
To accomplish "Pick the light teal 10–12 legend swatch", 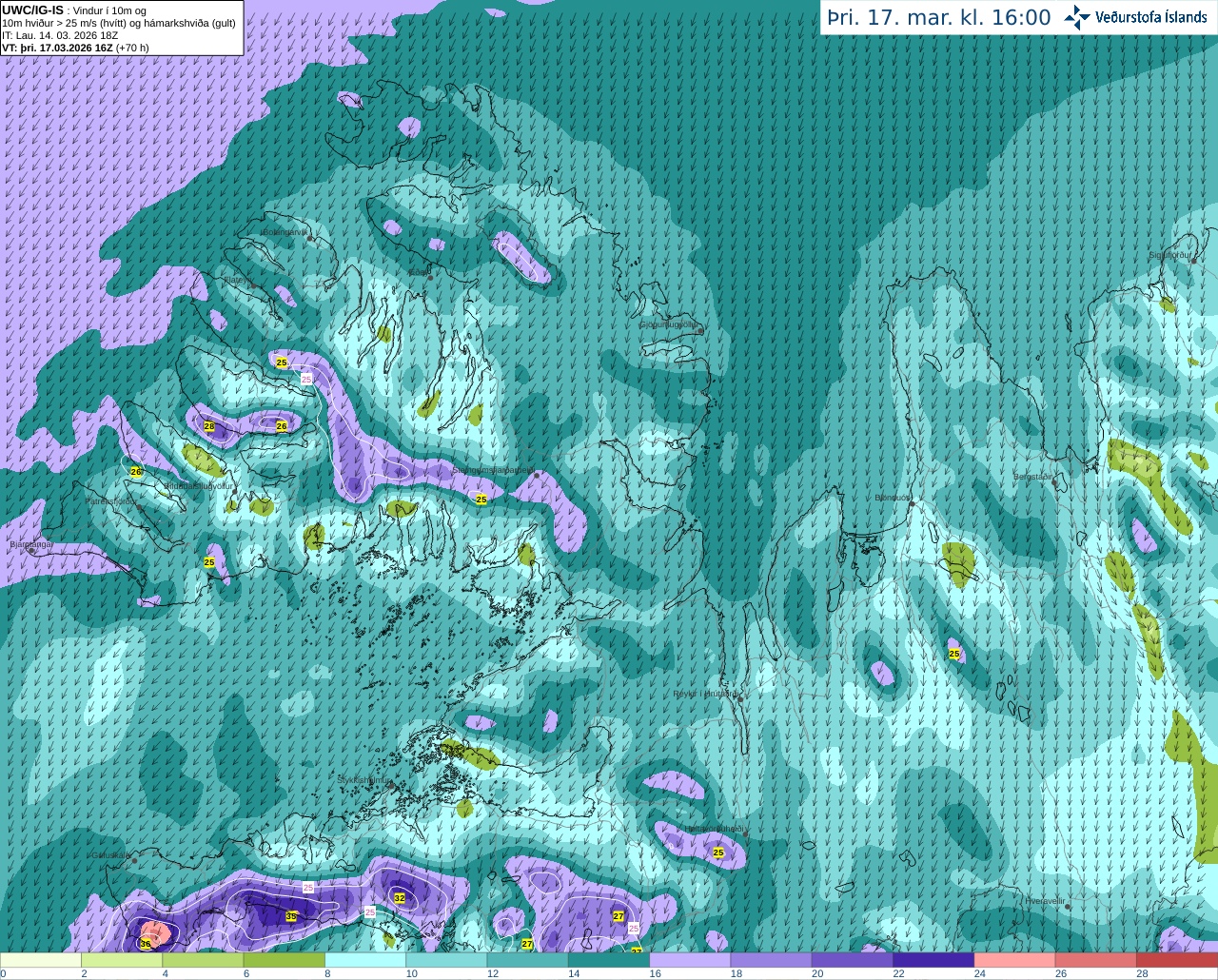I will pyautogui.click(x=446, y=960).
